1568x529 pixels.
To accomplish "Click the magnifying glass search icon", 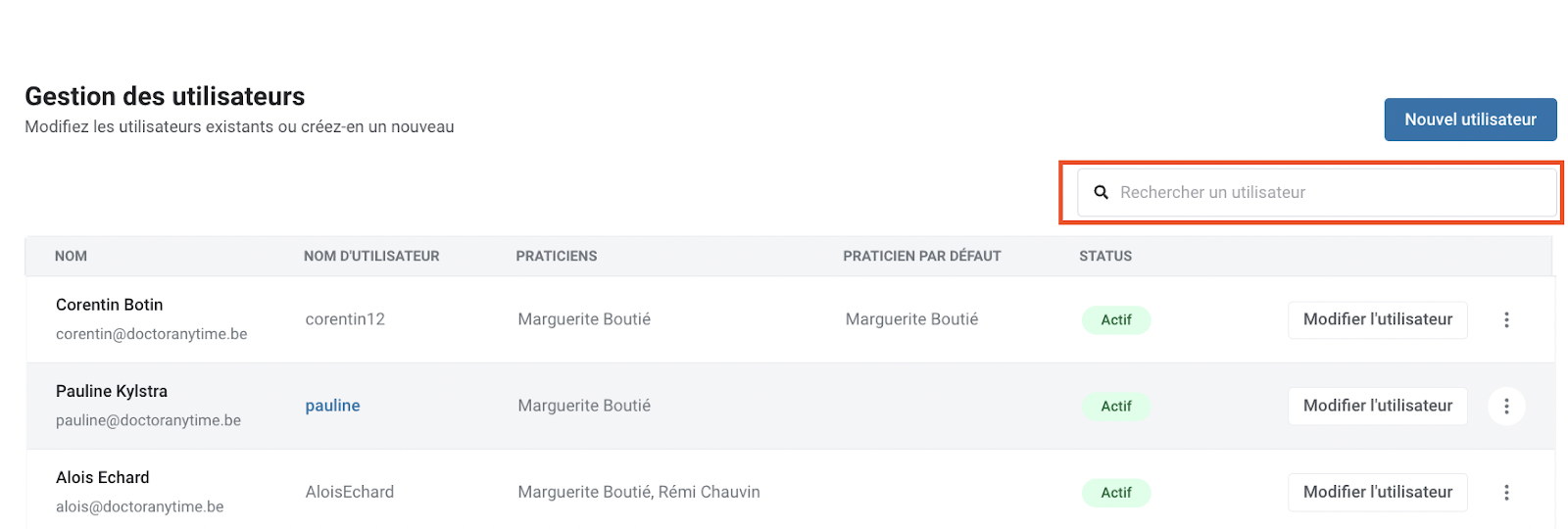I will (1101, 193).
